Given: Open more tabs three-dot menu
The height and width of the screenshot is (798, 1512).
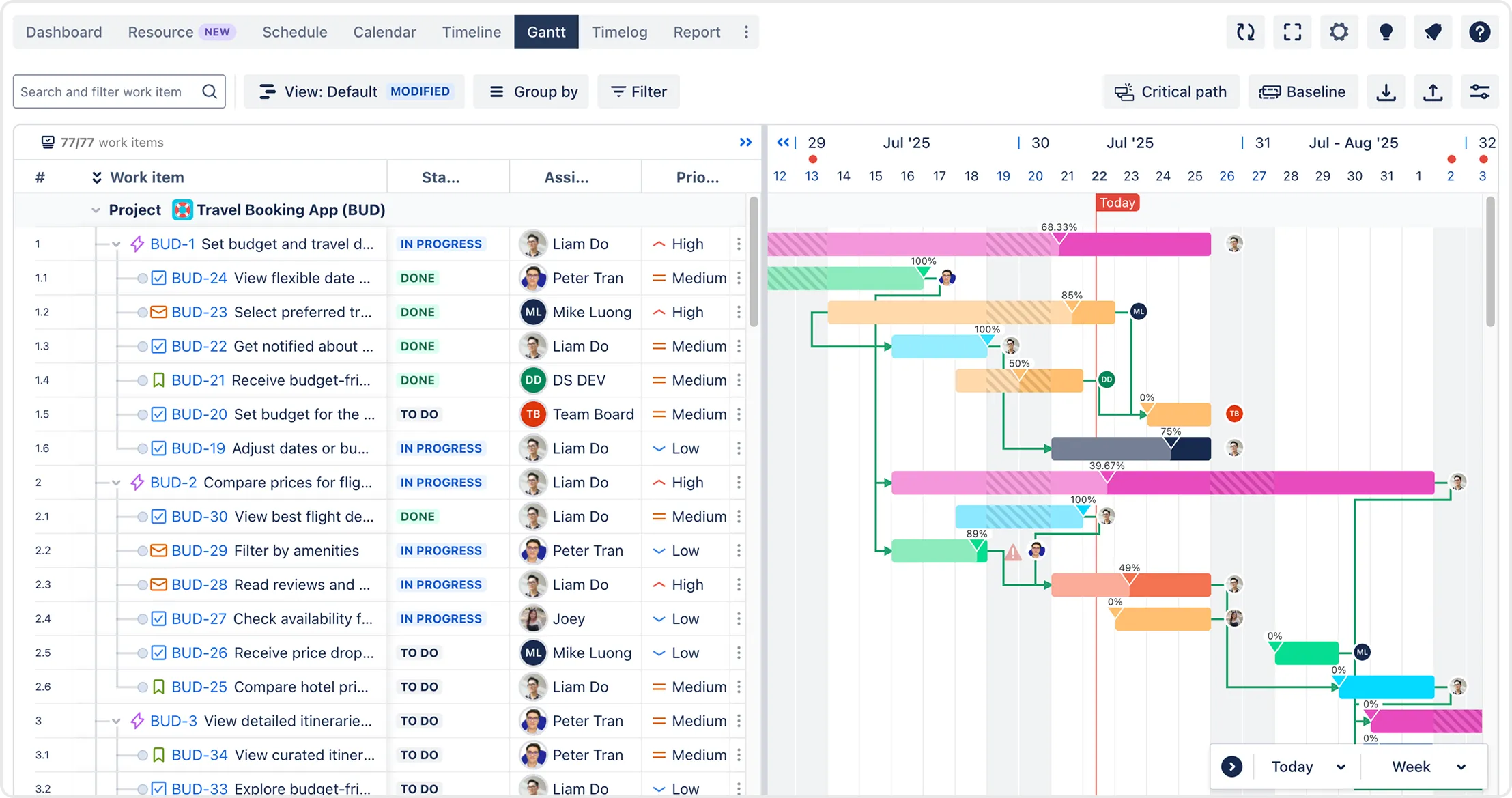Looking at the screenshot, I should click(x=745, y=32).
